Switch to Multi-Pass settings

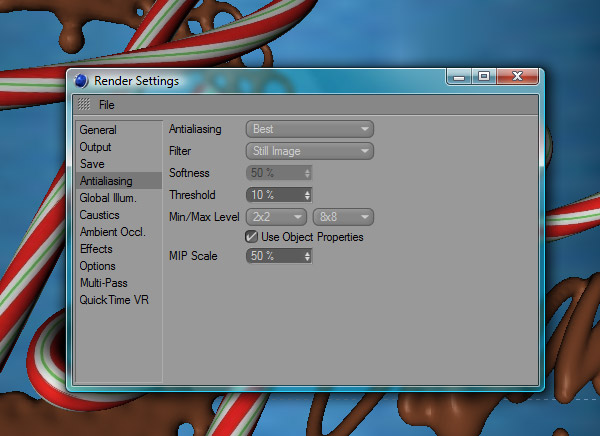tap(119, 283)
